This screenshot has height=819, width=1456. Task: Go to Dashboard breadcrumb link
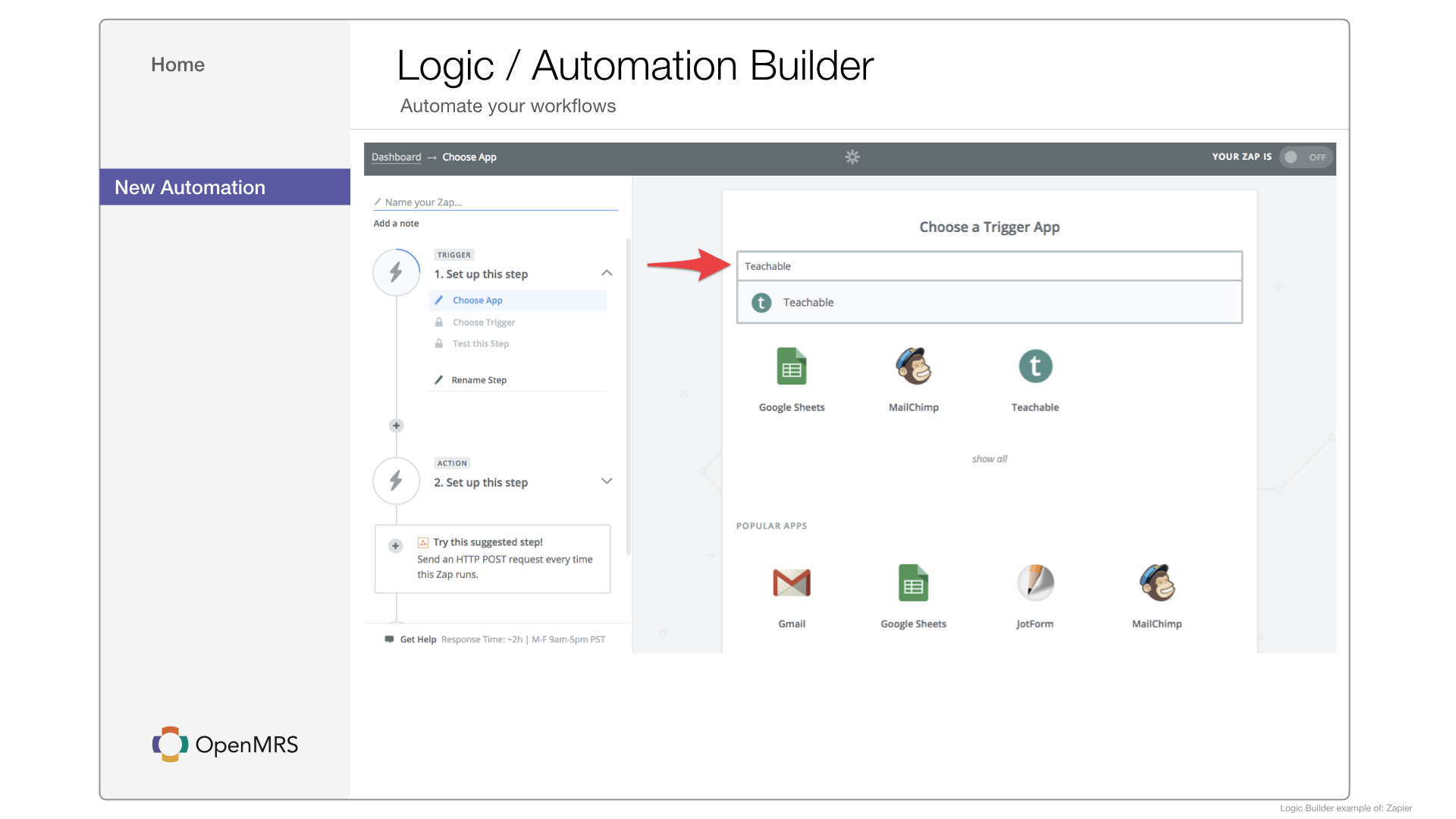click(x=396, y=157)
